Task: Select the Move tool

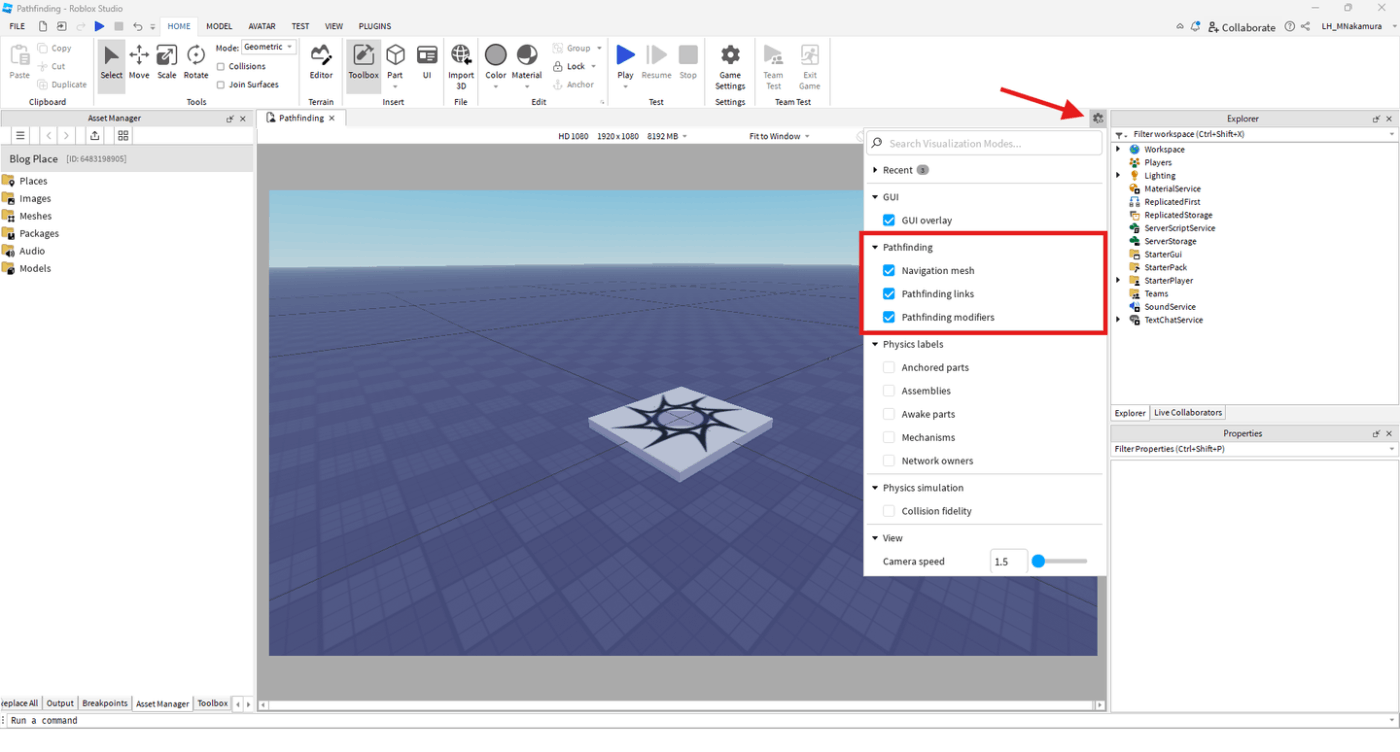Action: (x=139, y=62)
